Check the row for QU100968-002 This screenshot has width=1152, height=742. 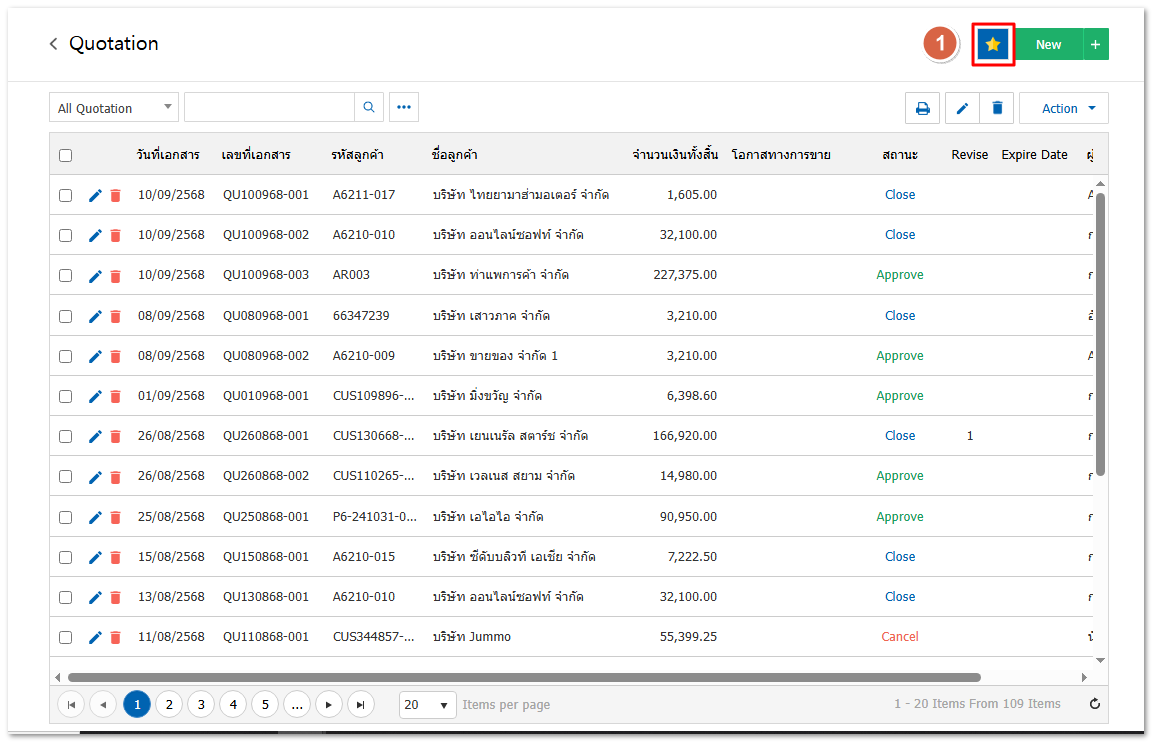66,235
